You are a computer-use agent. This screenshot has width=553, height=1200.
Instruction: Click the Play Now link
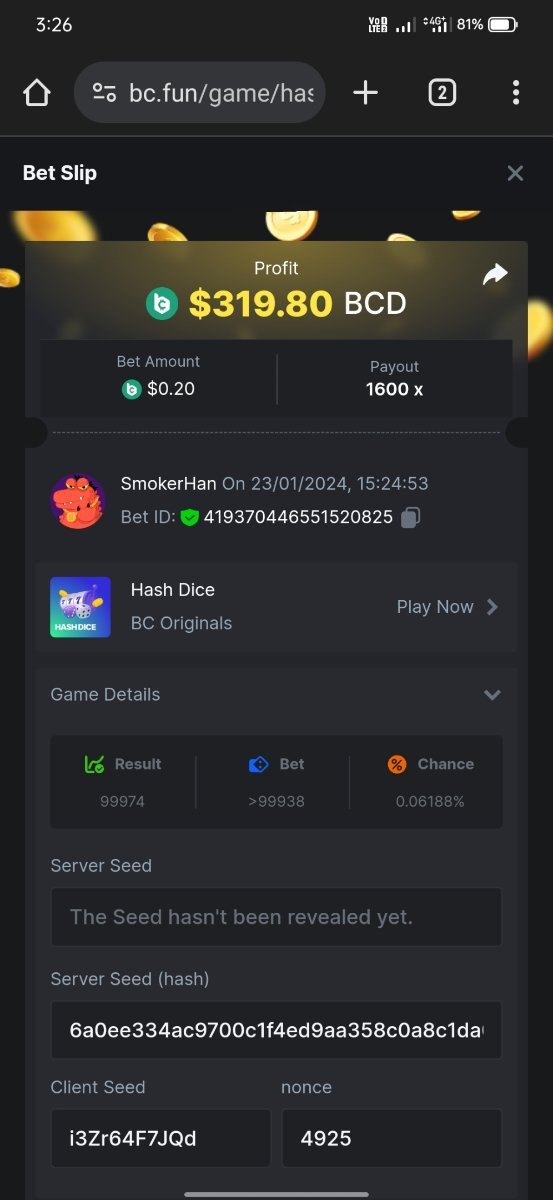pos(435,607)
